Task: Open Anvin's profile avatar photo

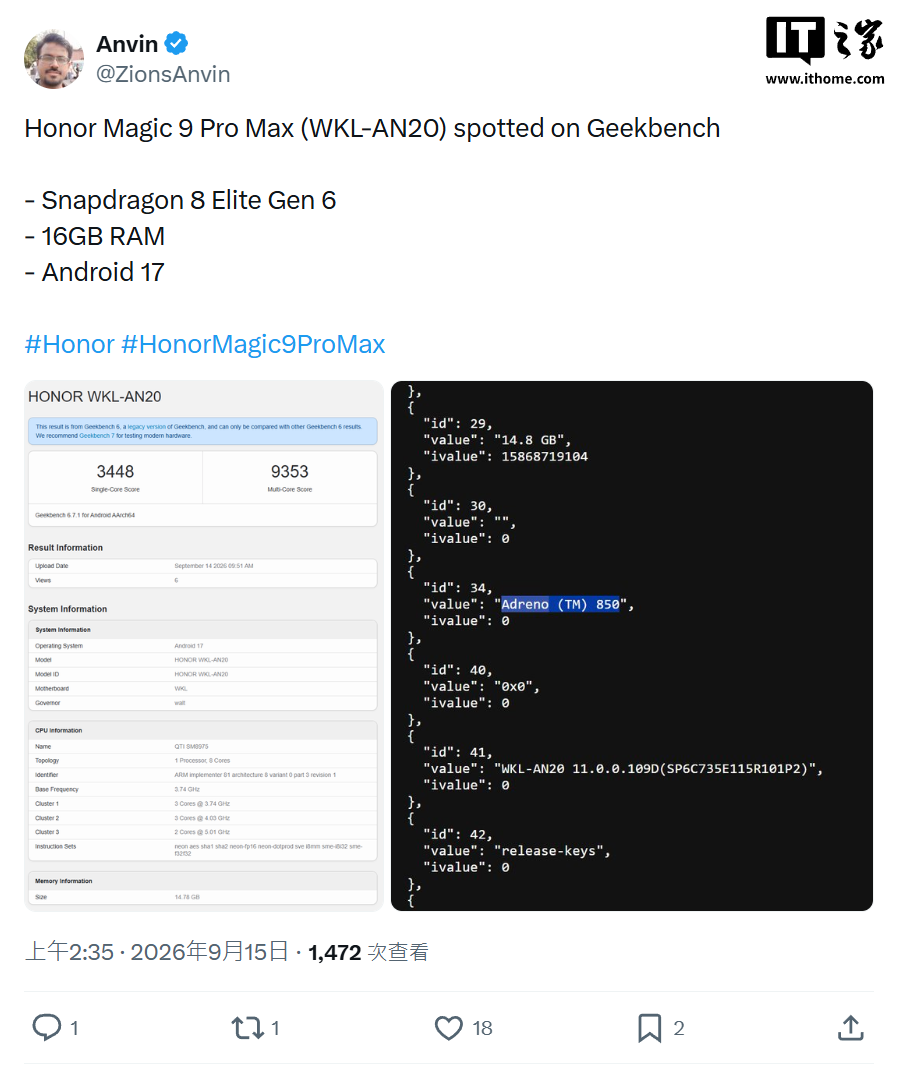Action: coord(54,59)
